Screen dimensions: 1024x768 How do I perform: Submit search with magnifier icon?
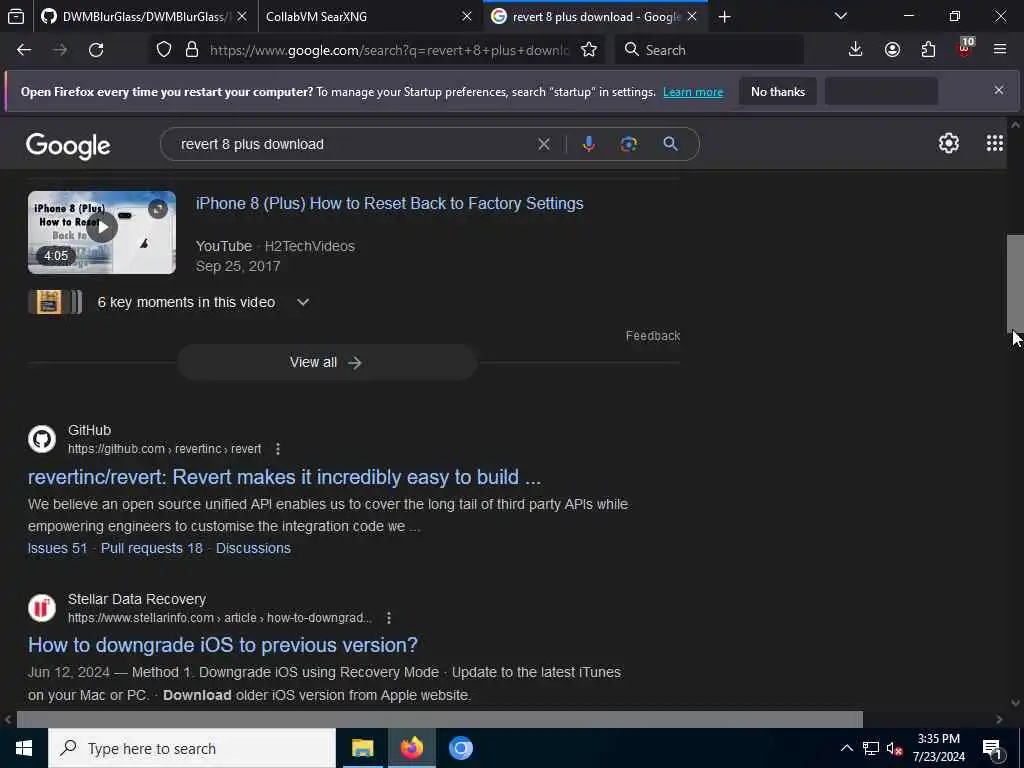[670, 144]
